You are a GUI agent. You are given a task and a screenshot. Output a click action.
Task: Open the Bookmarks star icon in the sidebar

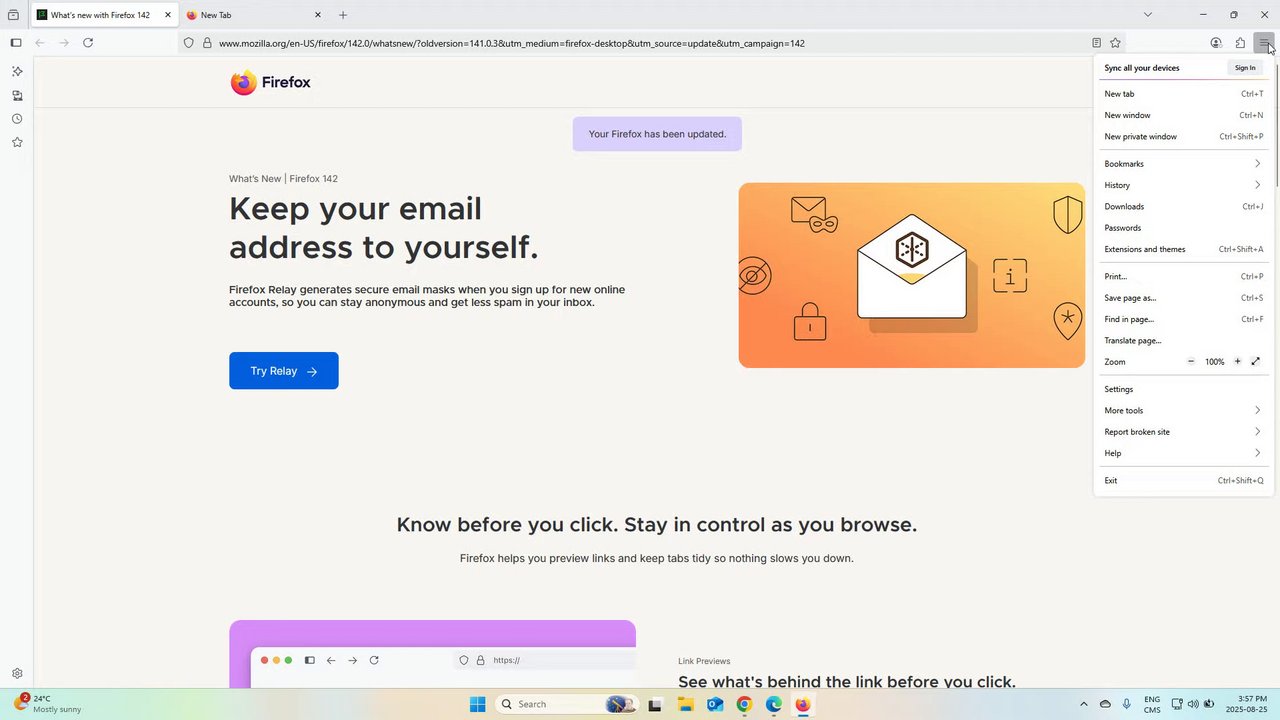tap(17, 142)
